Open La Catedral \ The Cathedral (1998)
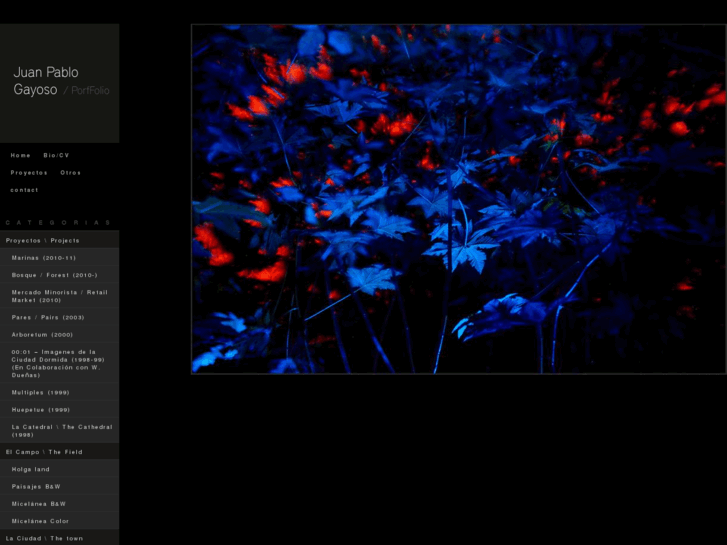The width and height of the screenshot is (727, 545). pos(59,431)
